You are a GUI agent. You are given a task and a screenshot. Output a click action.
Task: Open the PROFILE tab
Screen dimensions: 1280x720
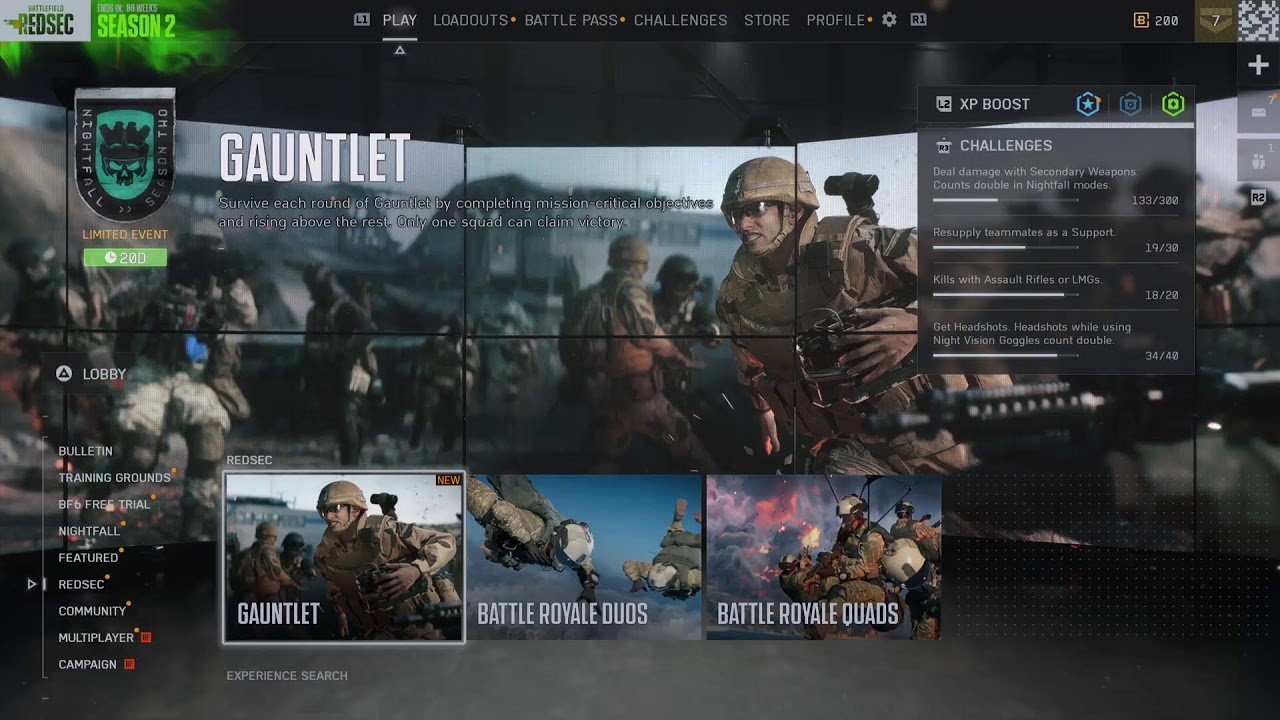[836, 20]
